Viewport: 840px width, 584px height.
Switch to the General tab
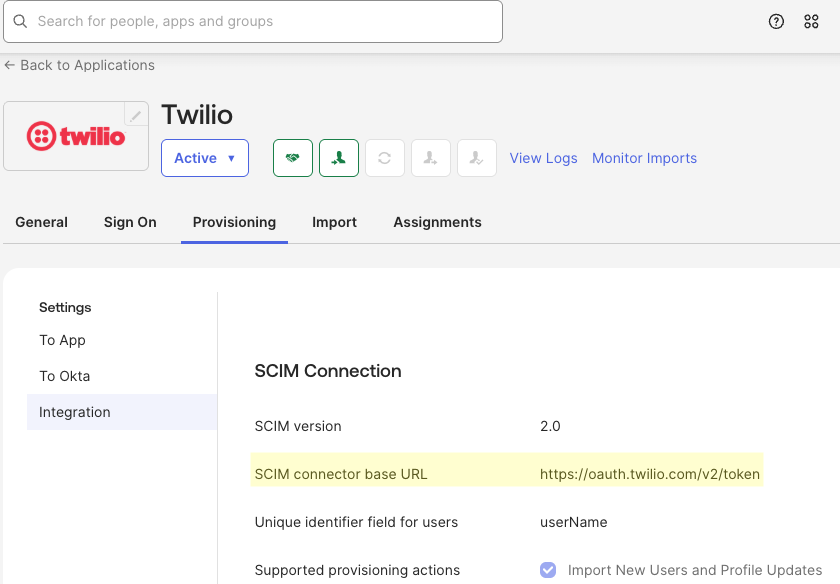pos(41,222)
